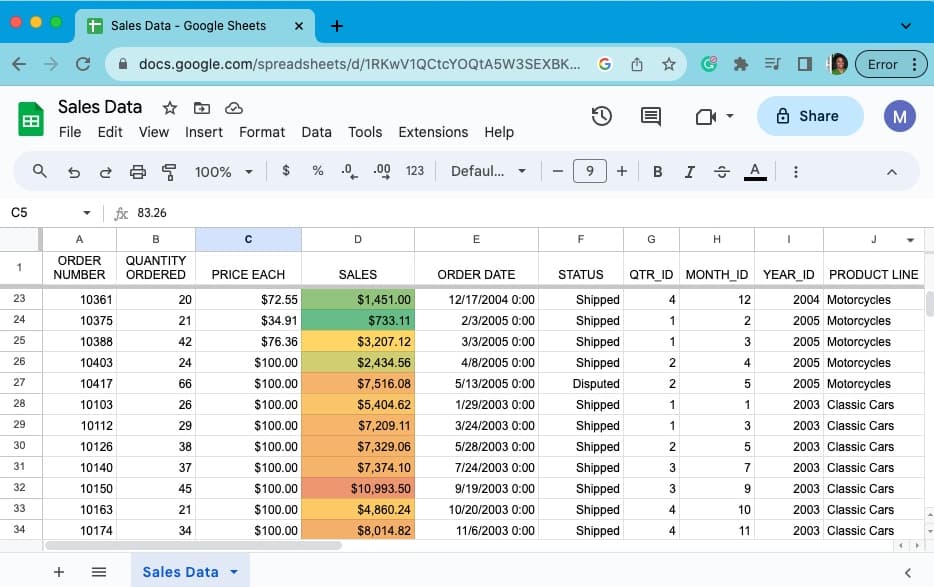Open the browser tab search chevron
The image size is (934, 587).
[905, 26]
